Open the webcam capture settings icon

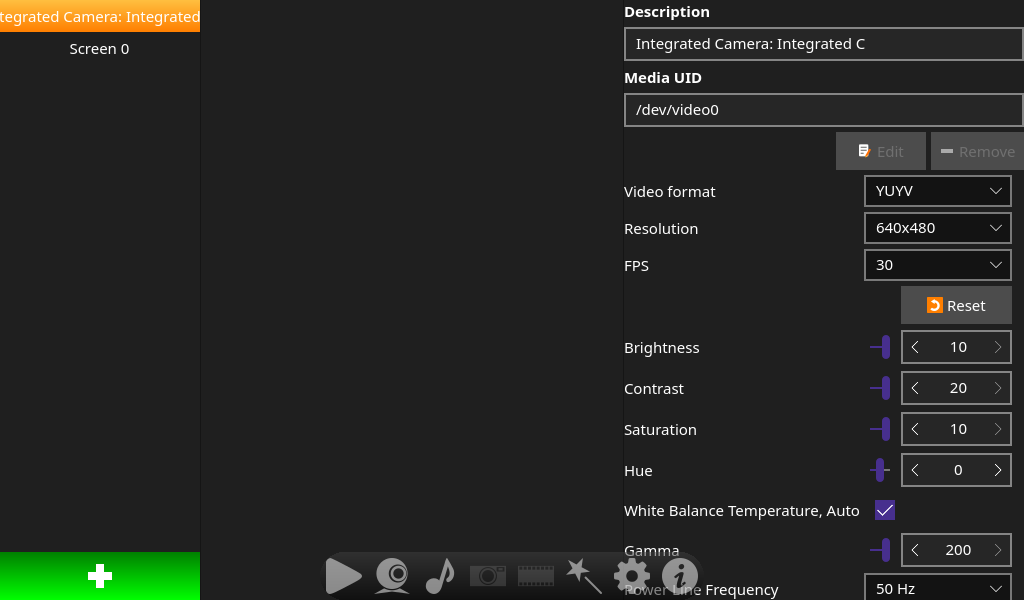point(391,575)
